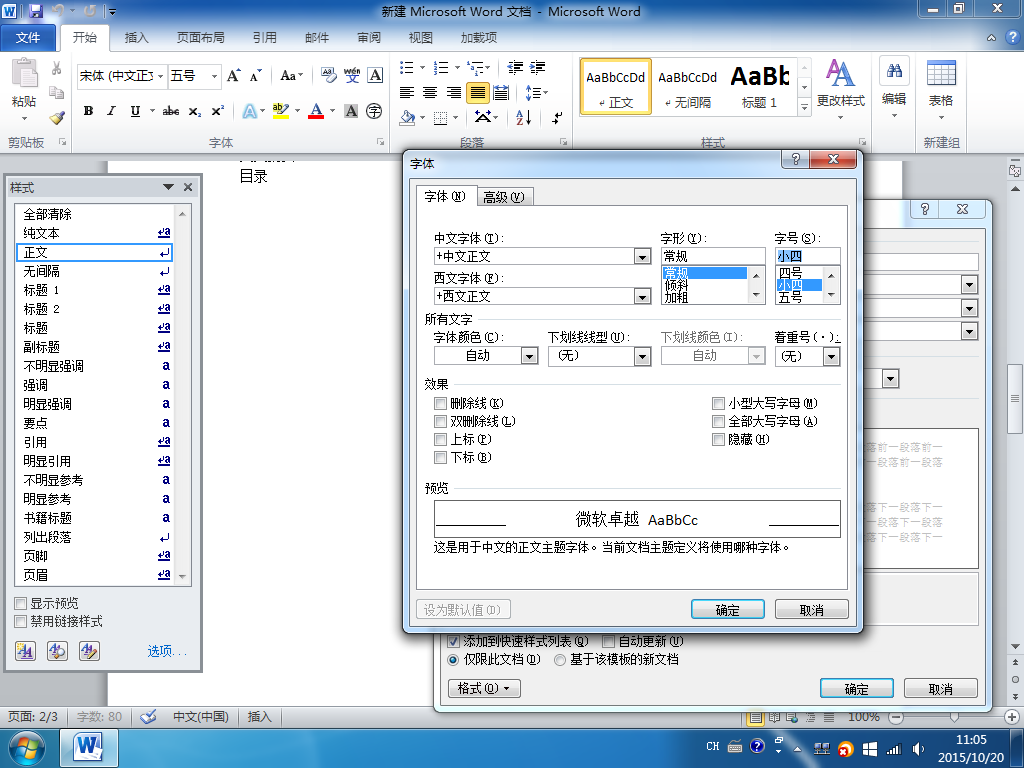Click the Windows Start button
1024x768 pixels.
[x=26, y=748]
